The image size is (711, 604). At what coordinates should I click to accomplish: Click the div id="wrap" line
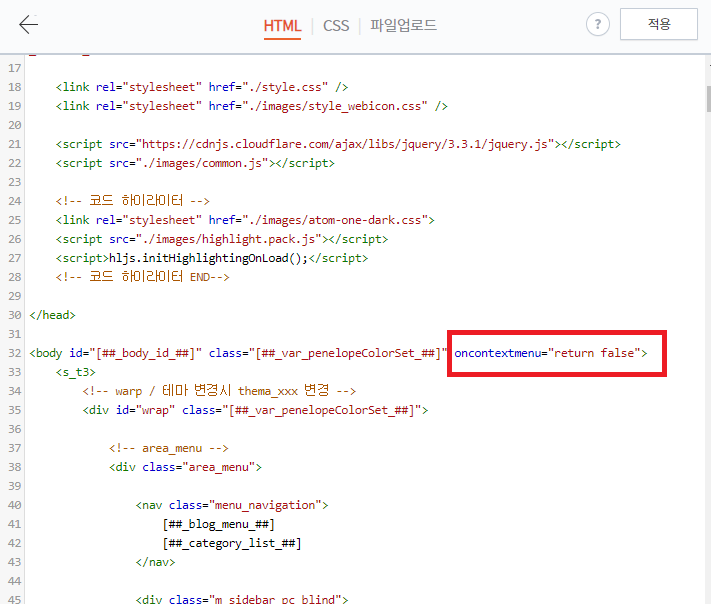[255, 410]
